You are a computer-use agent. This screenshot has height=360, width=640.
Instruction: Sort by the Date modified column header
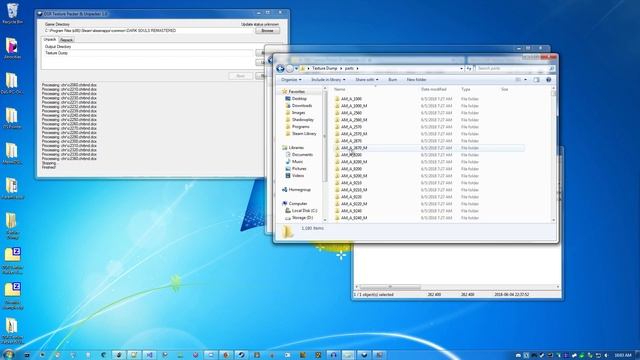(x=433, y=89)
